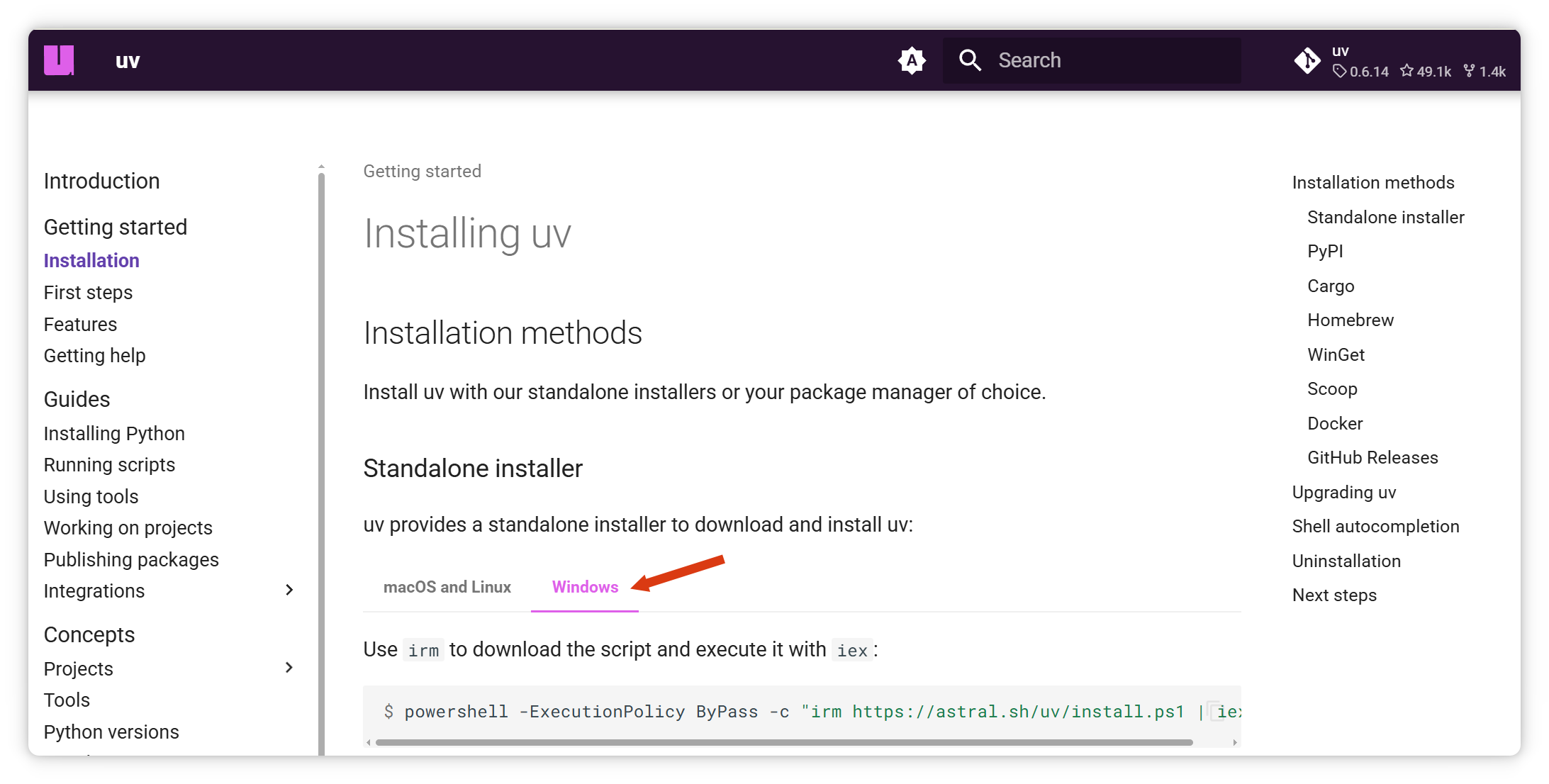Open the First steps page
Image resolution: width=1549 pixels, height=784 pixels.
pos(88,292)
